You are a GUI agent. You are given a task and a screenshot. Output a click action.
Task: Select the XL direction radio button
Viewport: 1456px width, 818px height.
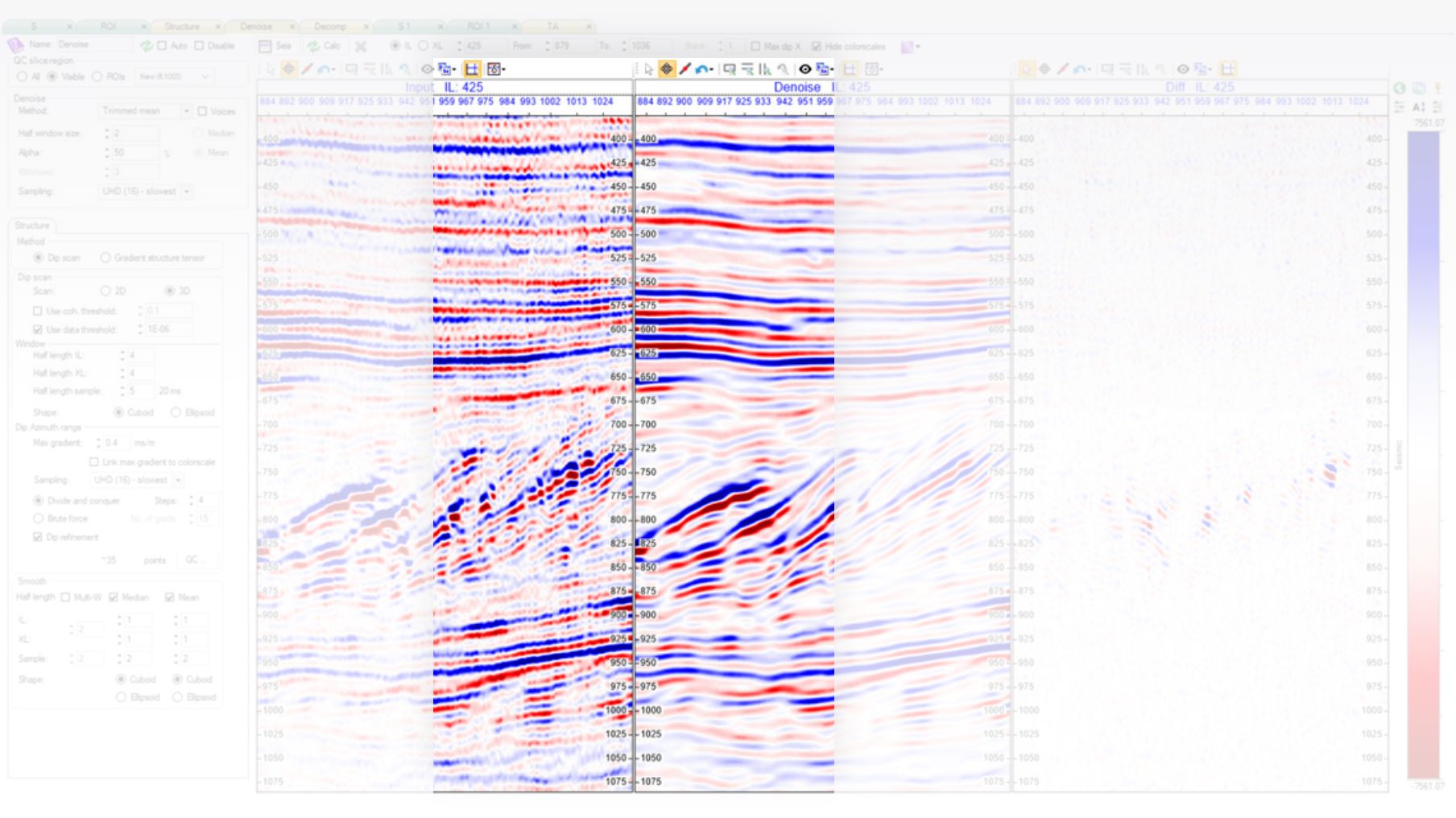pos(423,46)
